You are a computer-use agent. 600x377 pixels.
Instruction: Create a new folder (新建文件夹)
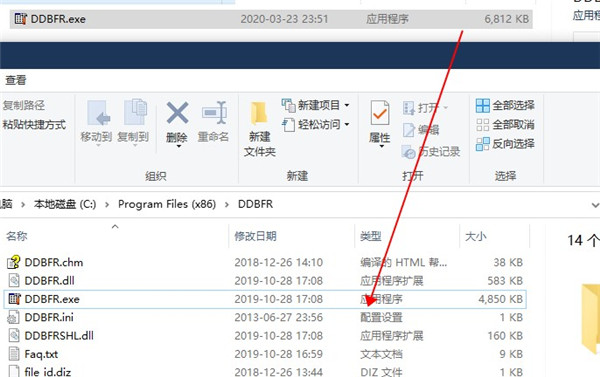coord(259,129)
